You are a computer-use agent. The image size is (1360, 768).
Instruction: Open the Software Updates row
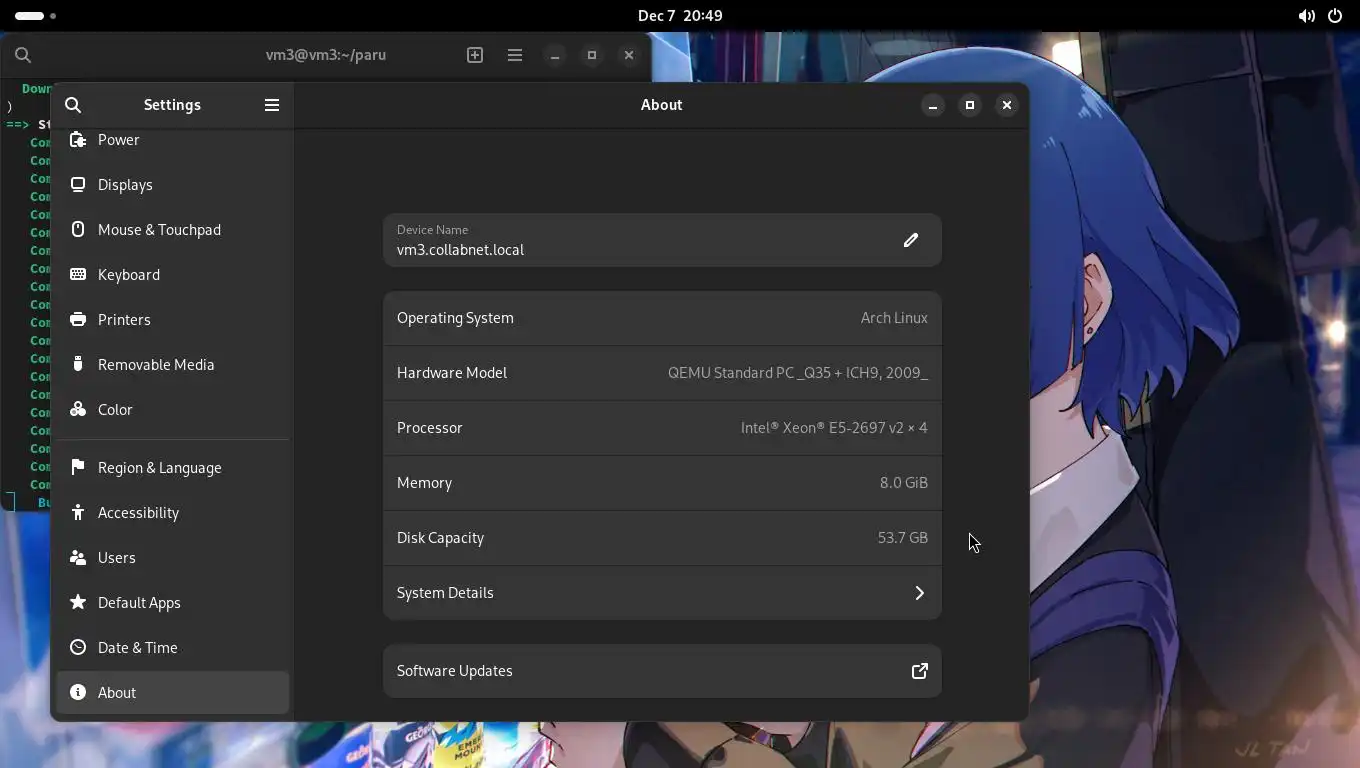(662, 671)
